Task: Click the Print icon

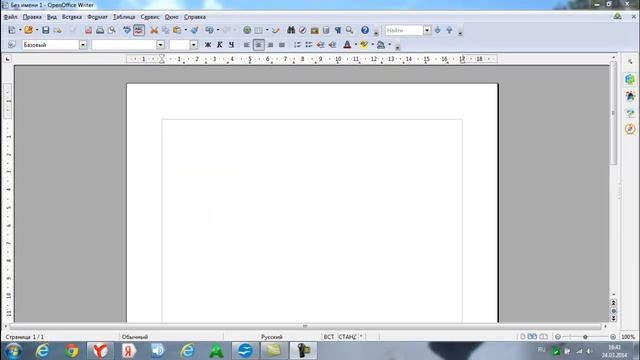Action: tap(100, 30)
